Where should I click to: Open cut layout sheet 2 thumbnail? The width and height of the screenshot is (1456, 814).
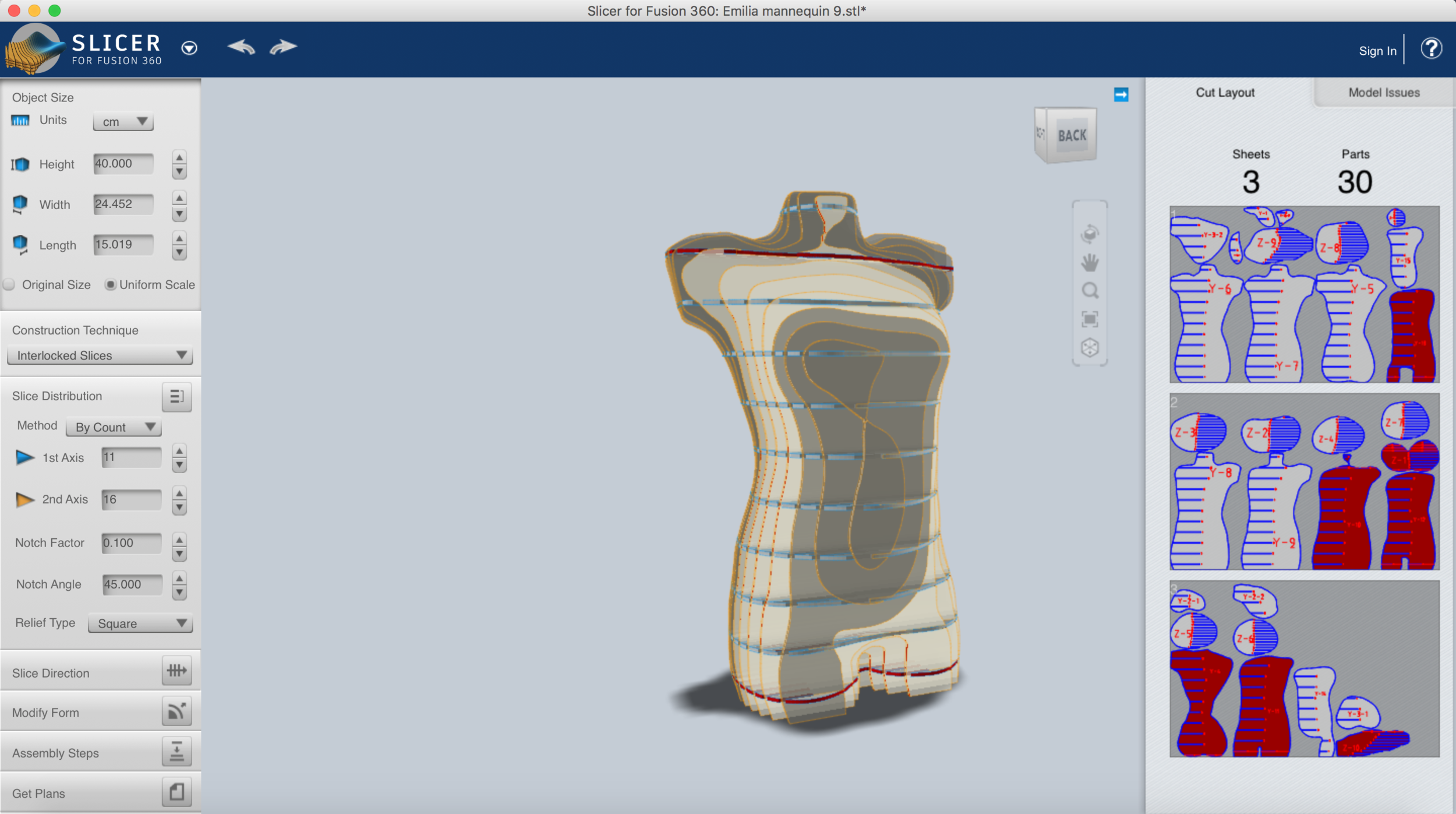[1305, 481]
